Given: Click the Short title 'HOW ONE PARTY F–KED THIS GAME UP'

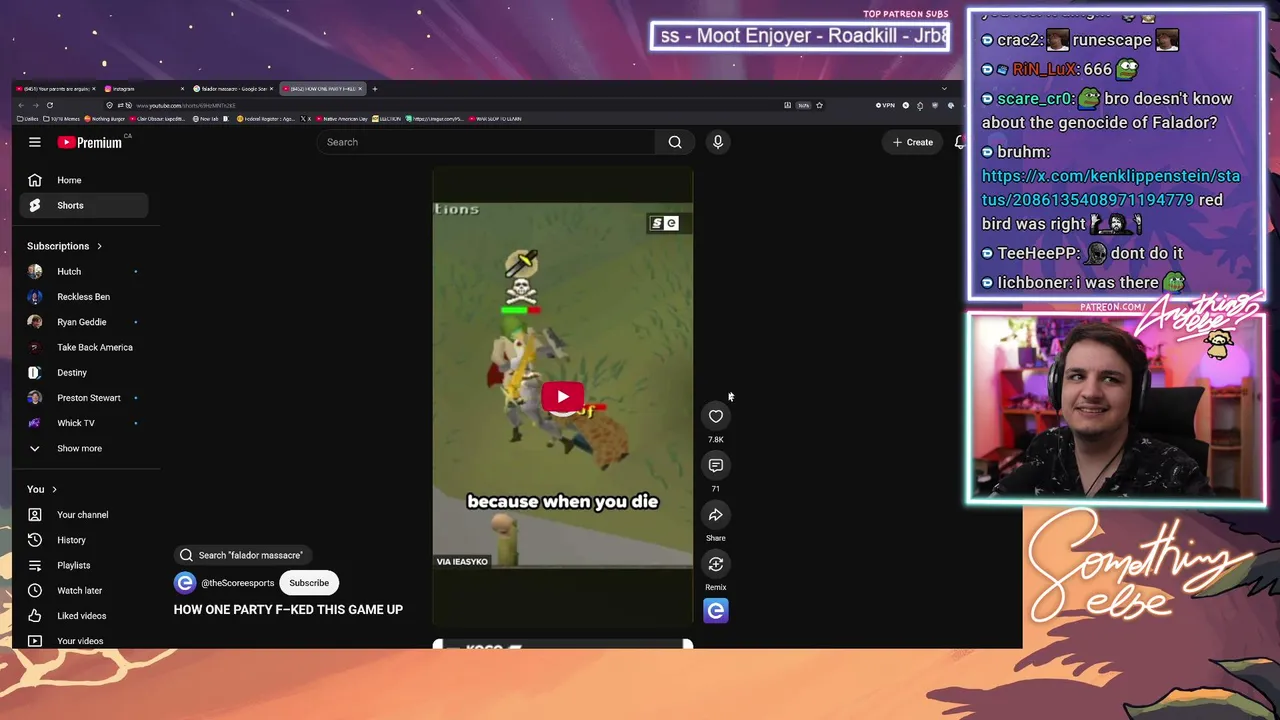Looking at the screenshot, I should pyautogui.click(x=288, y=609).
